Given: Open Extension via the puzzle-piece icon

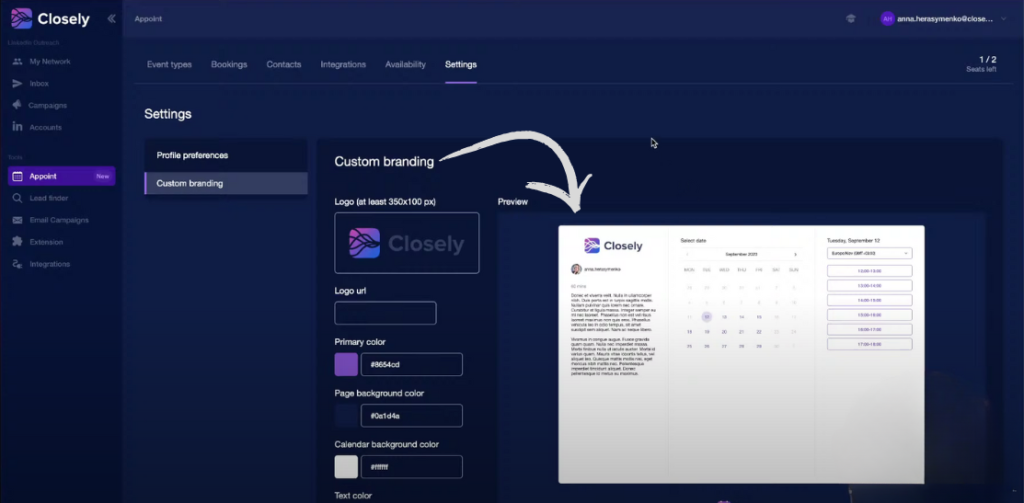Looking at the screenshot, I should (17, 242).
